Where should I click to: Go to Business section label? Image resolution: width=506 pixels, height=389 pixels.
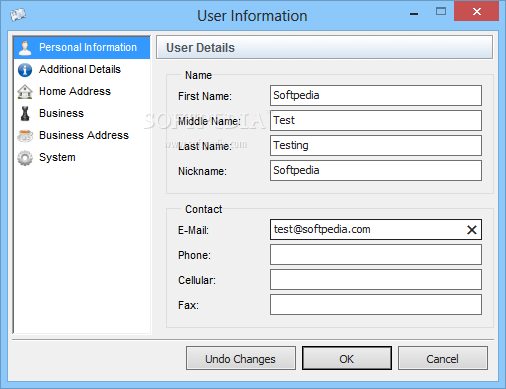coord(61,113)
